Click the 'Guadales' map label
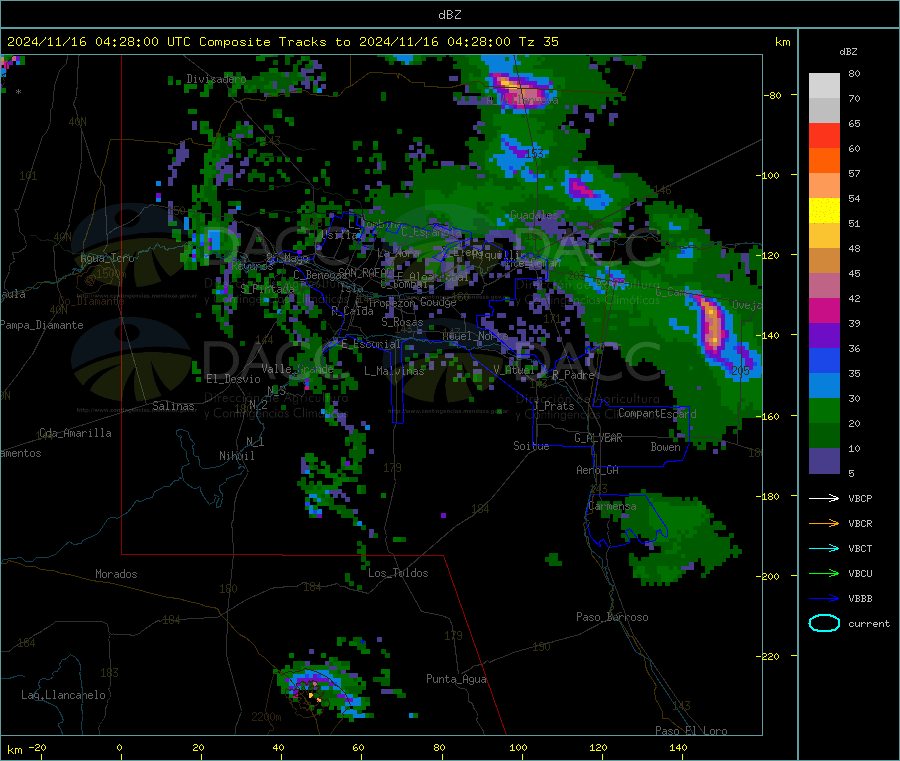Screen dimensions: 900x761 click(x=534, y=215)
